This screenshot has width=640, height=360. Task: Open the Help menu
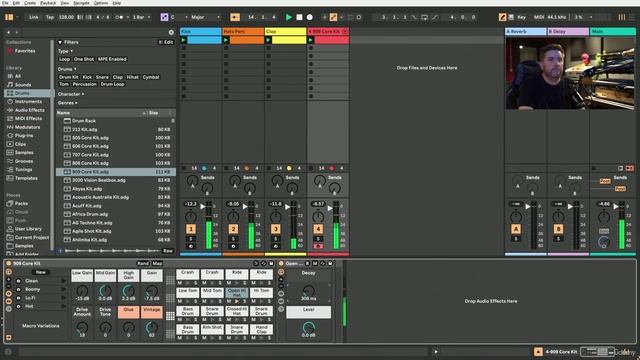click(x=117, y=3)
